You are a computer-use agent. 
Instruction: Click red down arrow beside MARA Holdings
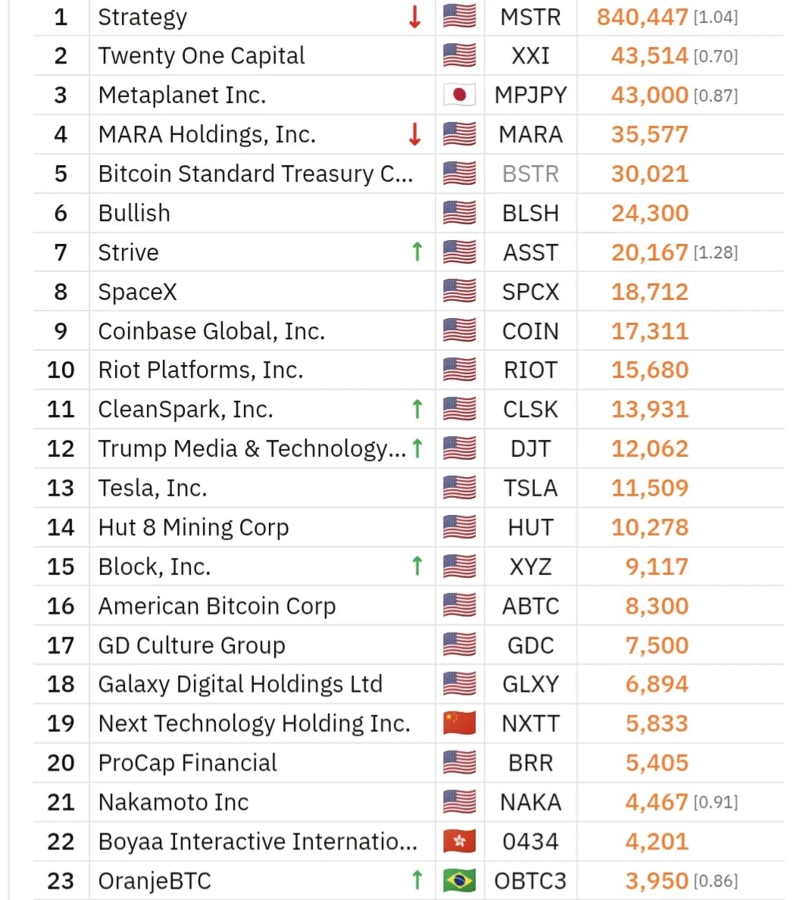click(x=415, y=134)
